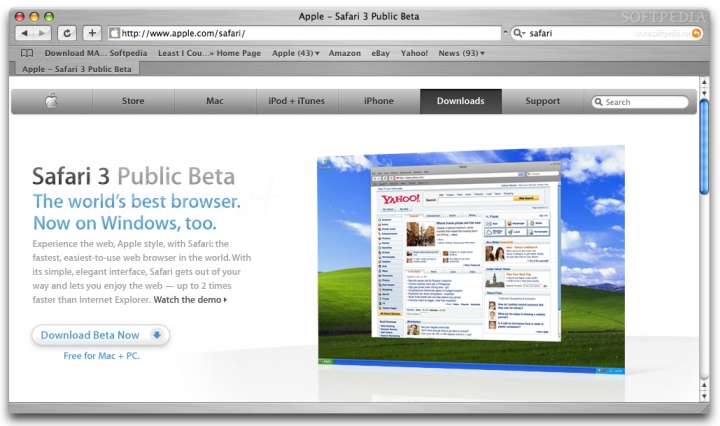Reload the page with the refresh button
The height and width of the screenshot is (426, 720).
pos(67,33)
